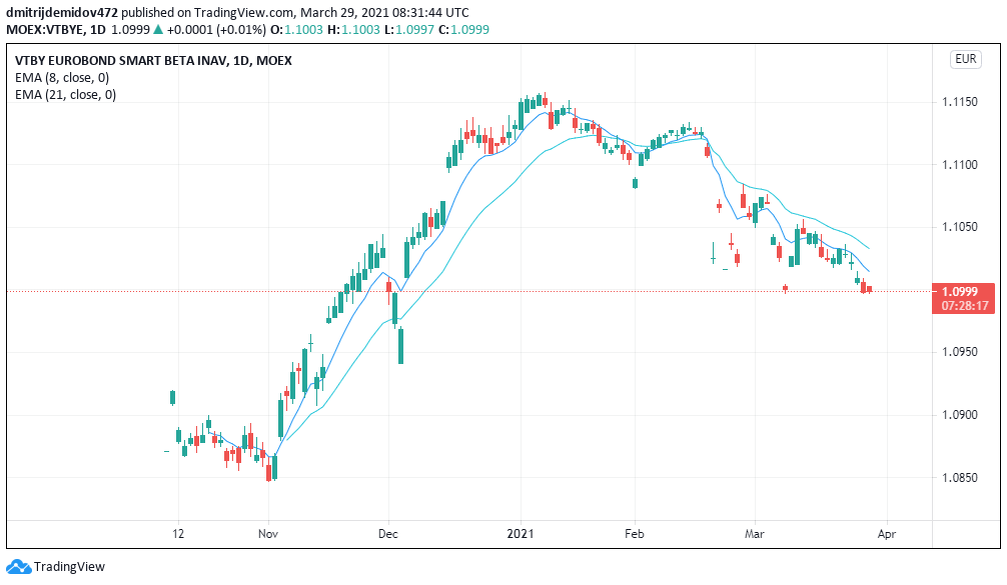Click the 1.0900 price axis label
Image resolution: width=1007 pixels, height=585 pixels.
959,415
